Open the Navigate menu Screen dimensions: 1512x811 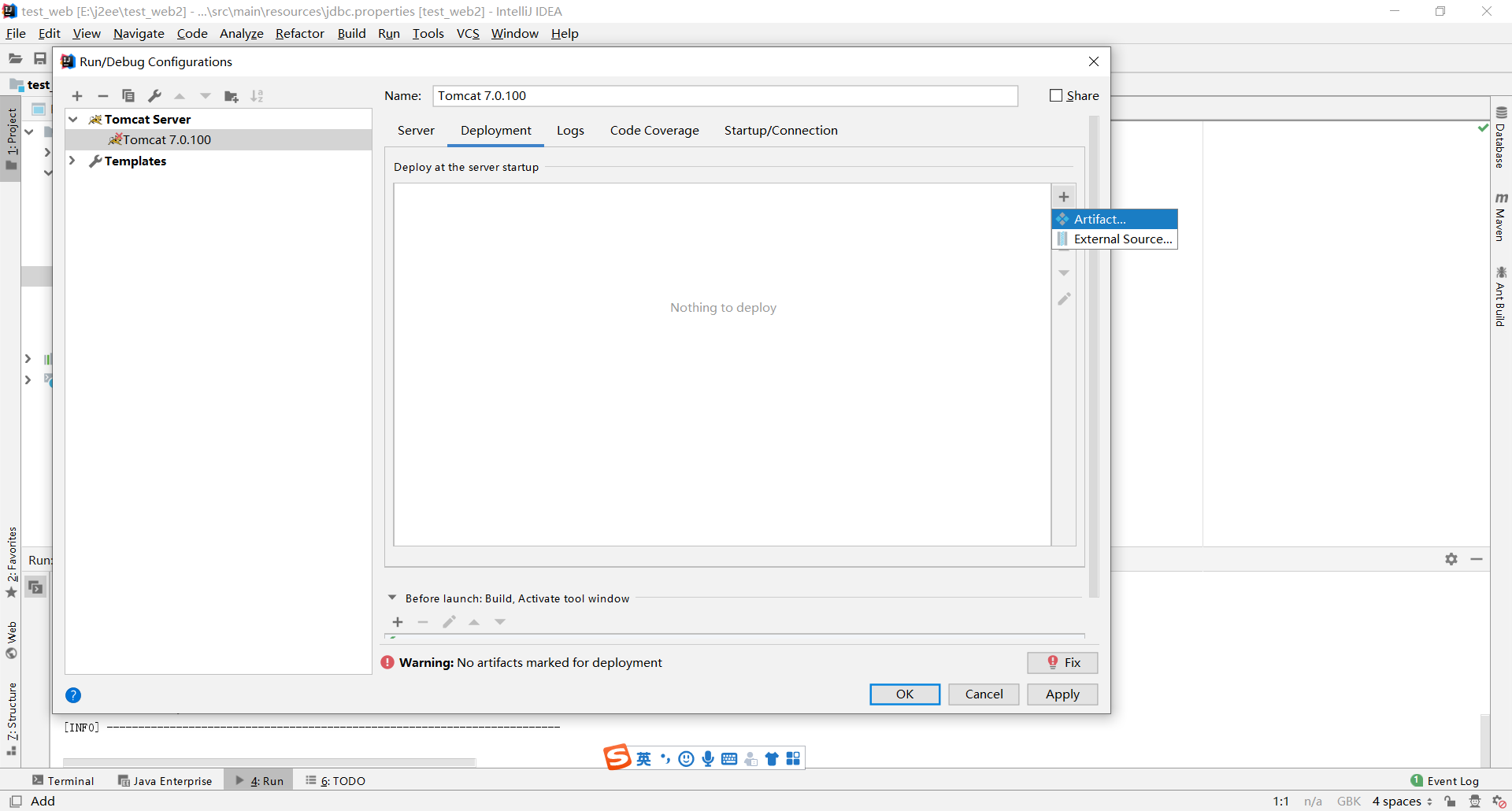coord(139,33)
